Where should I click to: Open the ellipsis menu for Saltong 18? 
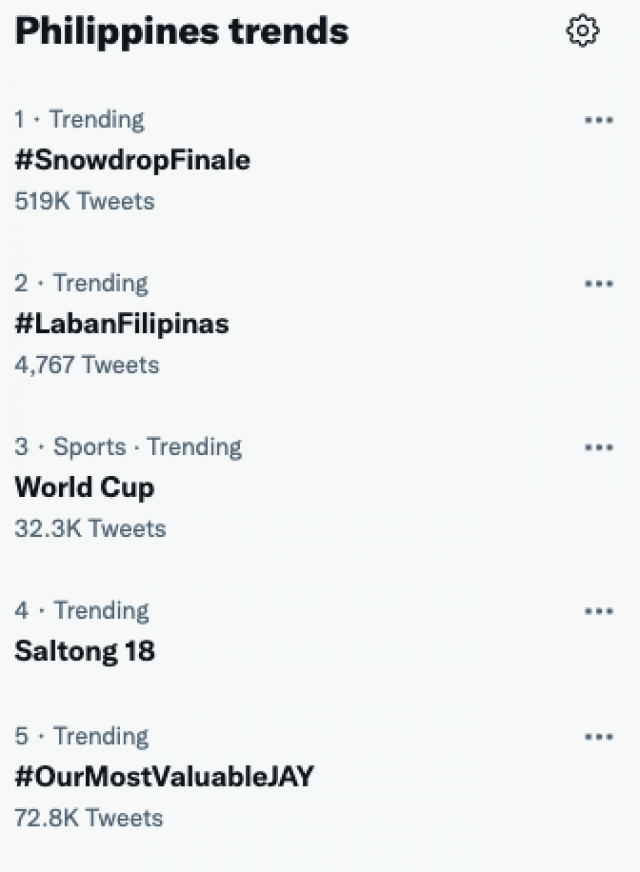tap(598, 611)
